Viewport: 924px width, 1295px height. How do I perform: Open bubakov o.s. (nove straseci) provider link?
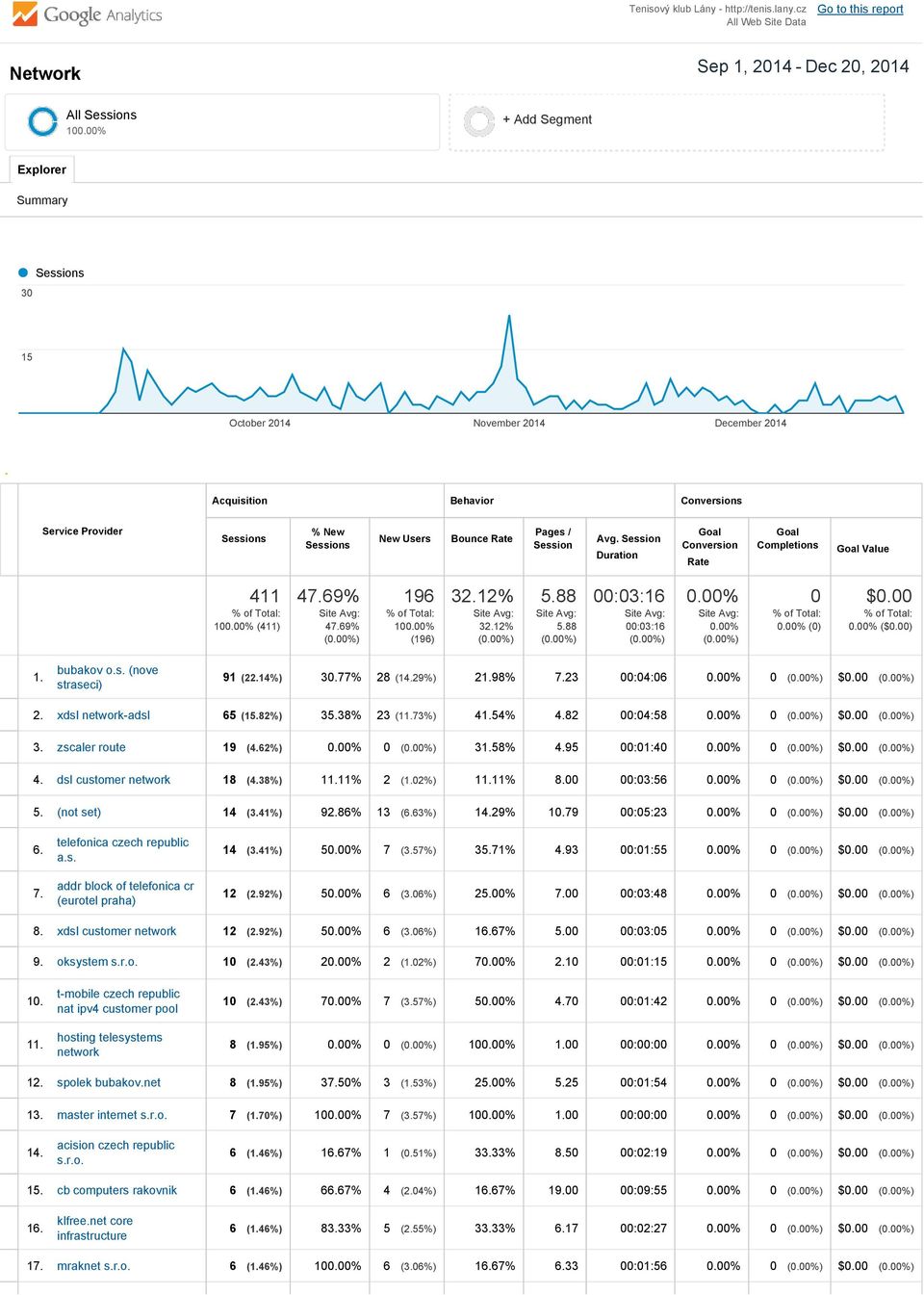107,678
